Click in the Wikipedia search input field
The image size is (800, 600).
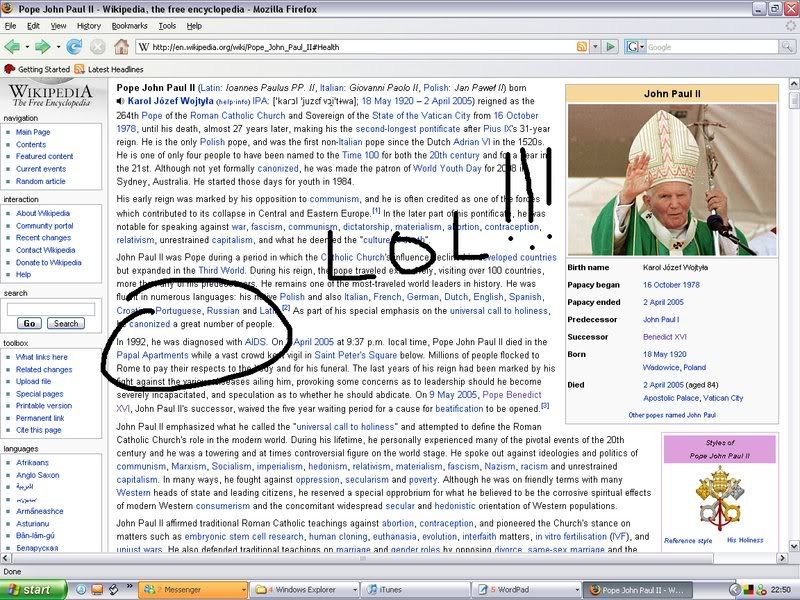tap(51, 309)
